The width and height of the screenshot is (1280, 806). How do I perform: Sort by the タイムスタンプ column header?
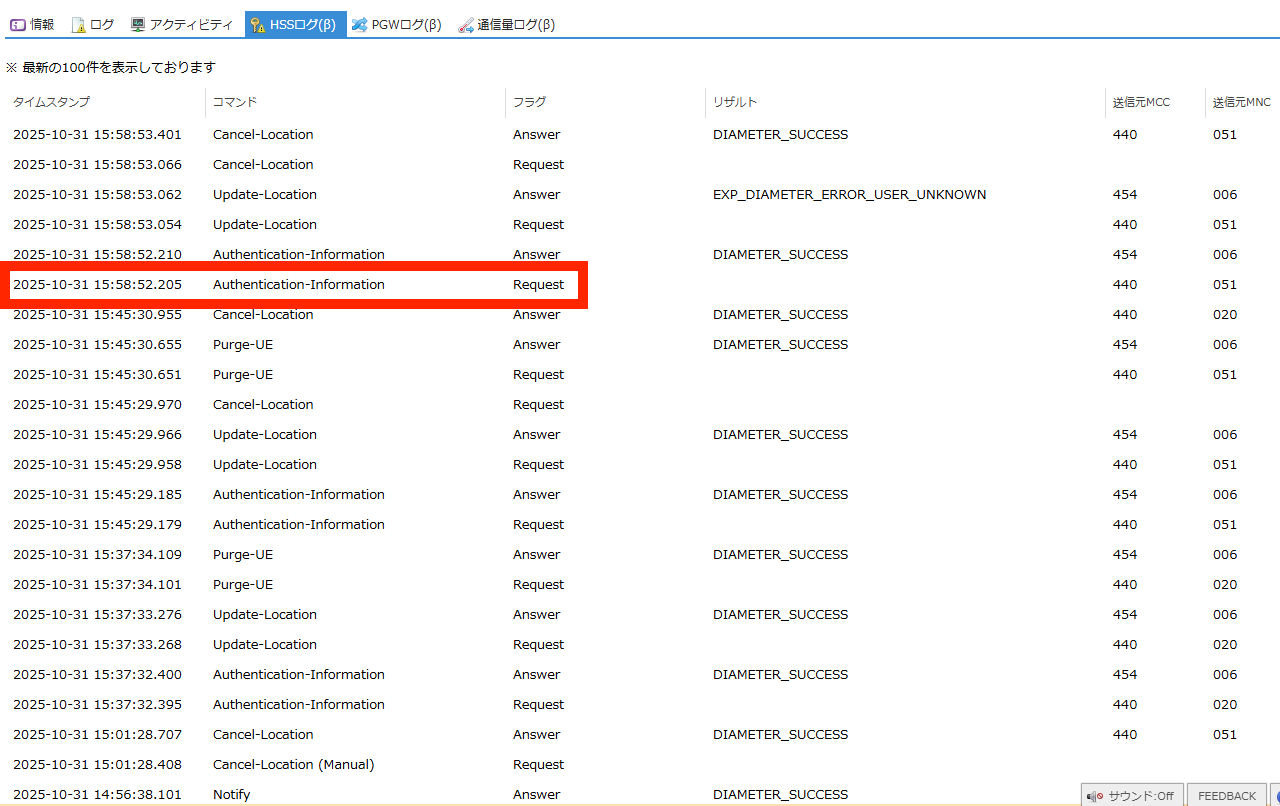(51, 102)
